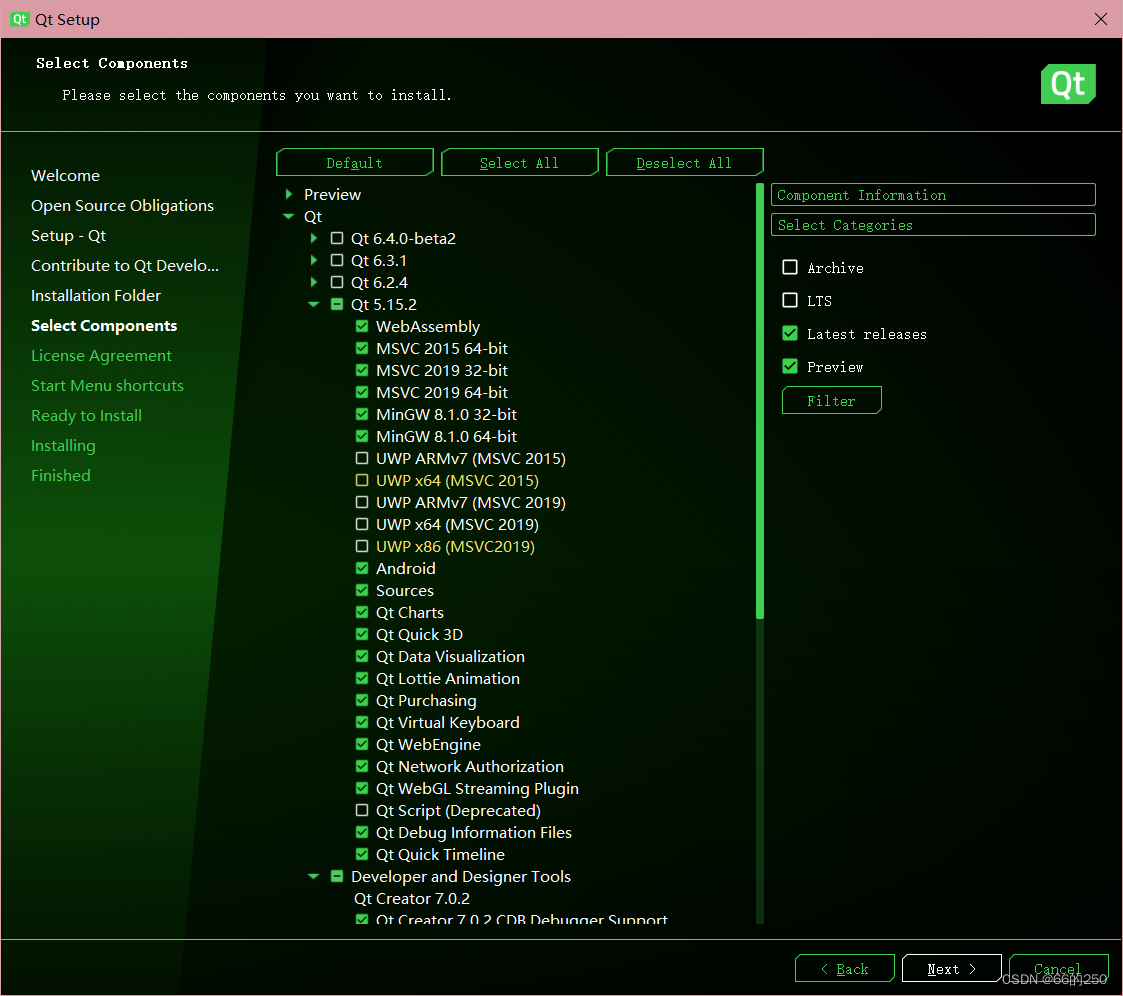Image resolution: width=1123 pixels, height=996 pixels.
Task: Uncheck the Sources checkbox
Action: pyautogui.click(x=362, y=591)
